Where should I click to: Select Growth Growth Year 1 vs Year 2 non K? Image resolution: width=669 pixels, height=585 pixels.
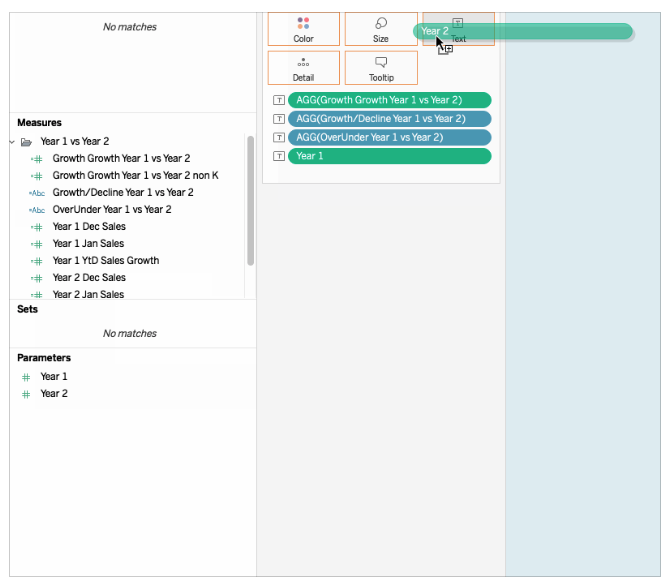[x=135, y=175]
